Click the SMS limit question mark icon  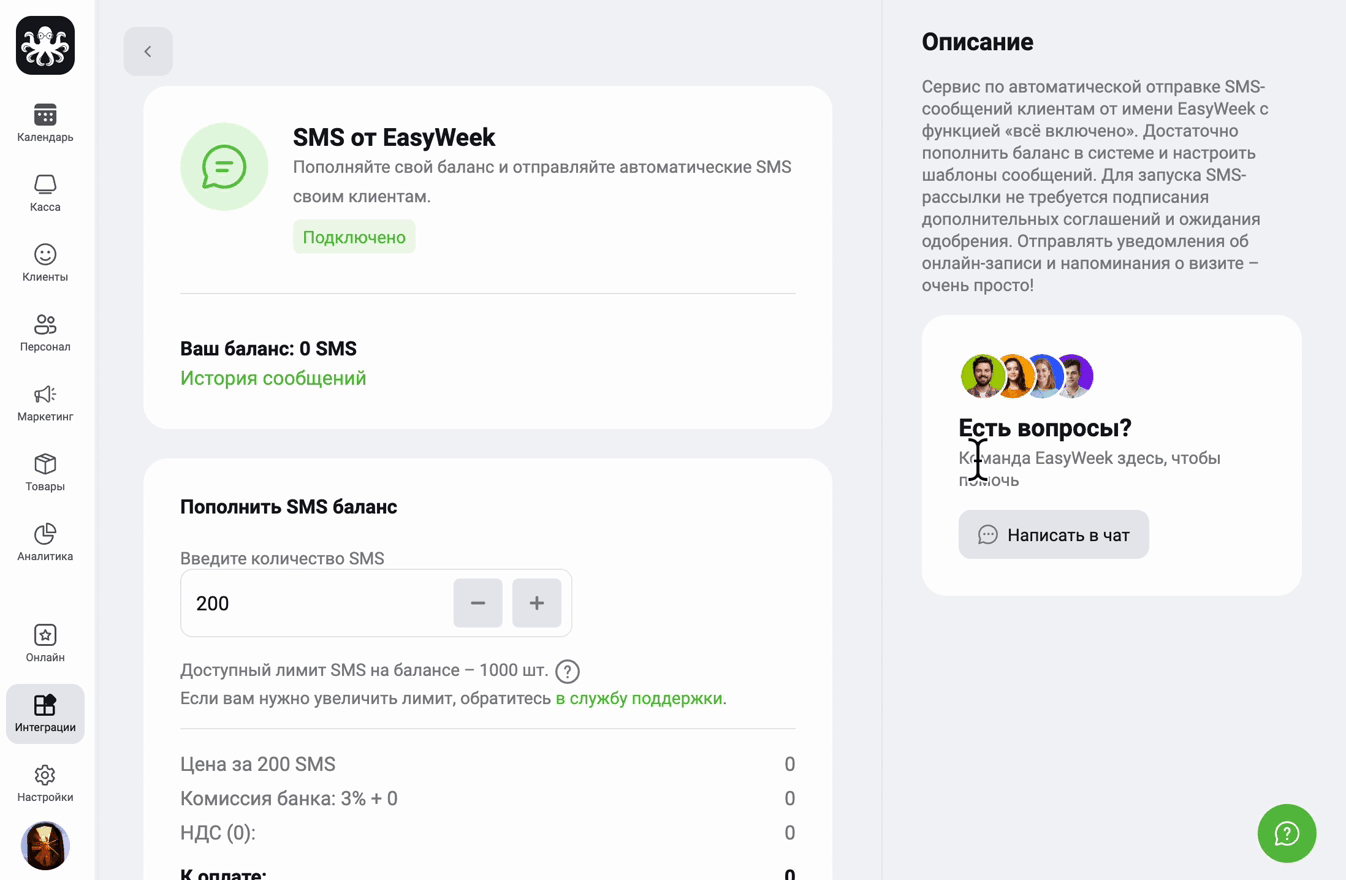tap(567, 671)
